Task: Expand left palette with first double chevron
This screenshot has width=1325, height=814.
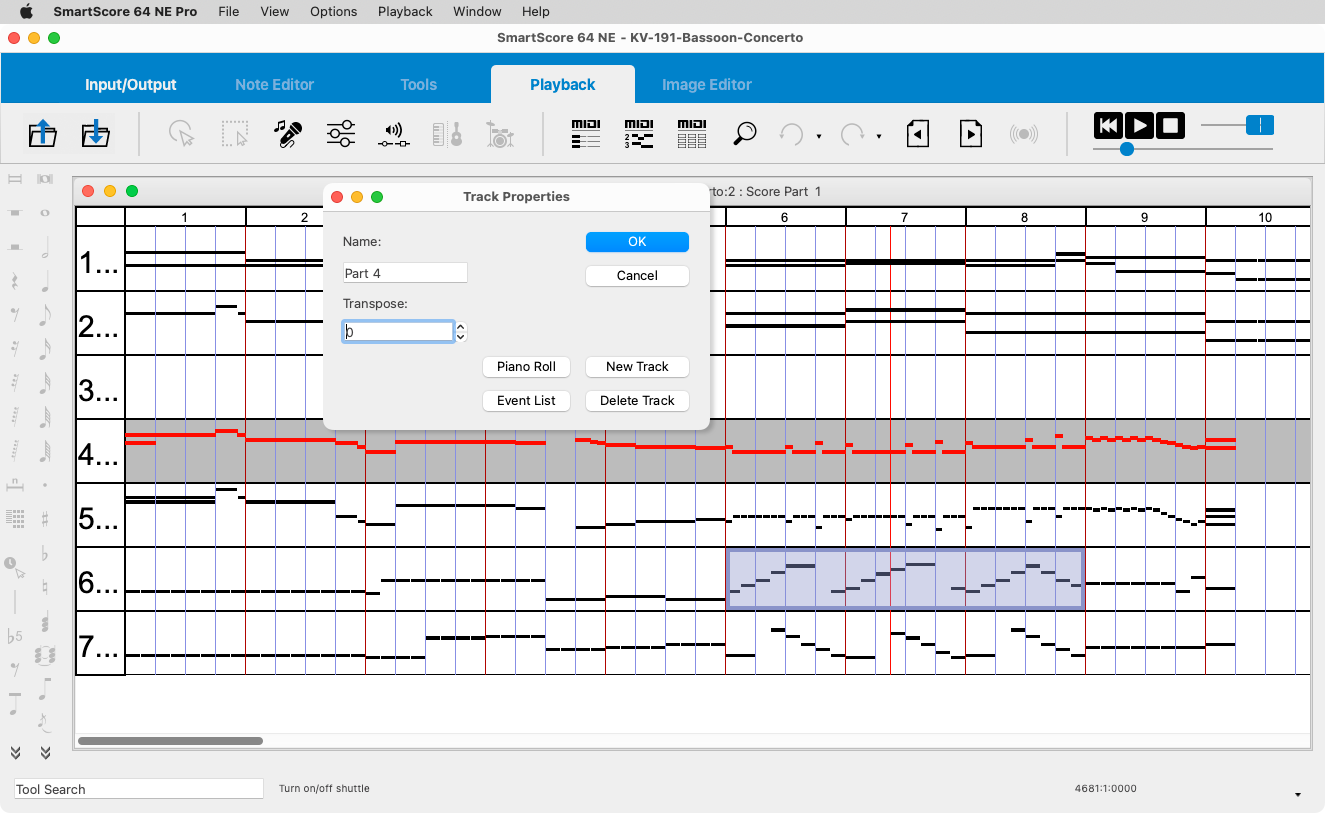Action: point(15,753)
